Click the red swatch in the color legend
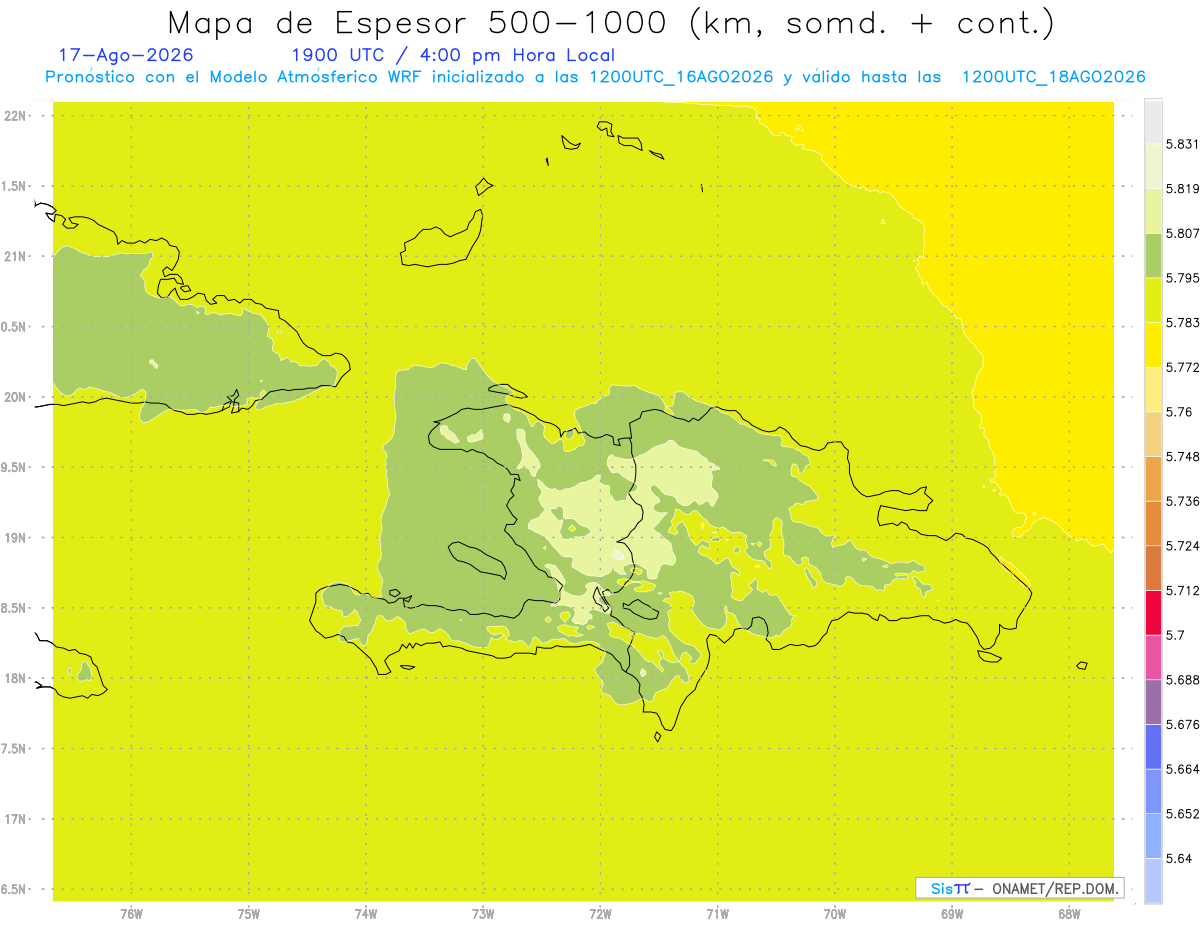Image resolution: width=1200 pixels, height=927 pixels. pos(1153,612)
